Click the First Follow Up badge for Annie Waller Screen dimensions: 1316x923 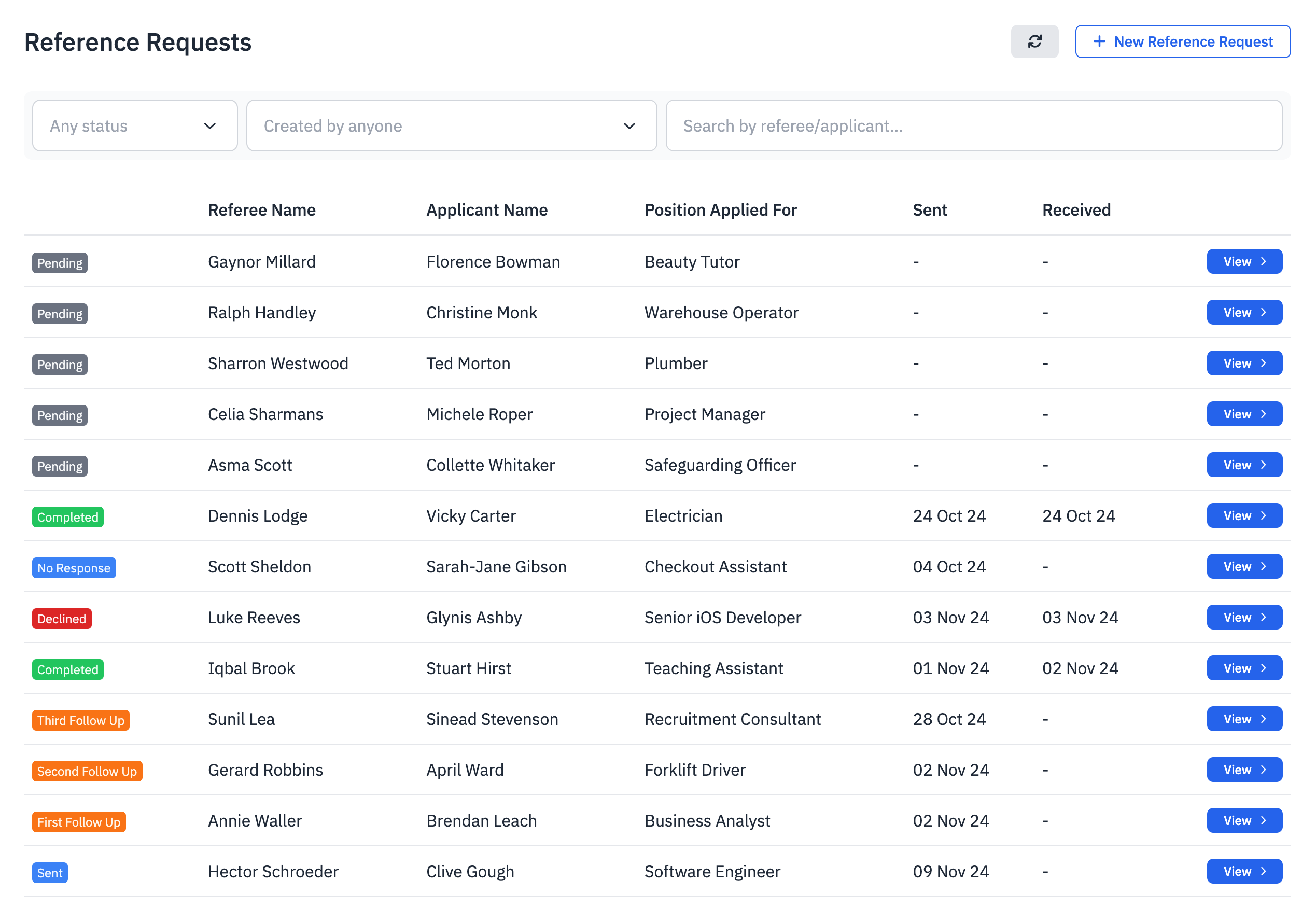pos(78,821)
